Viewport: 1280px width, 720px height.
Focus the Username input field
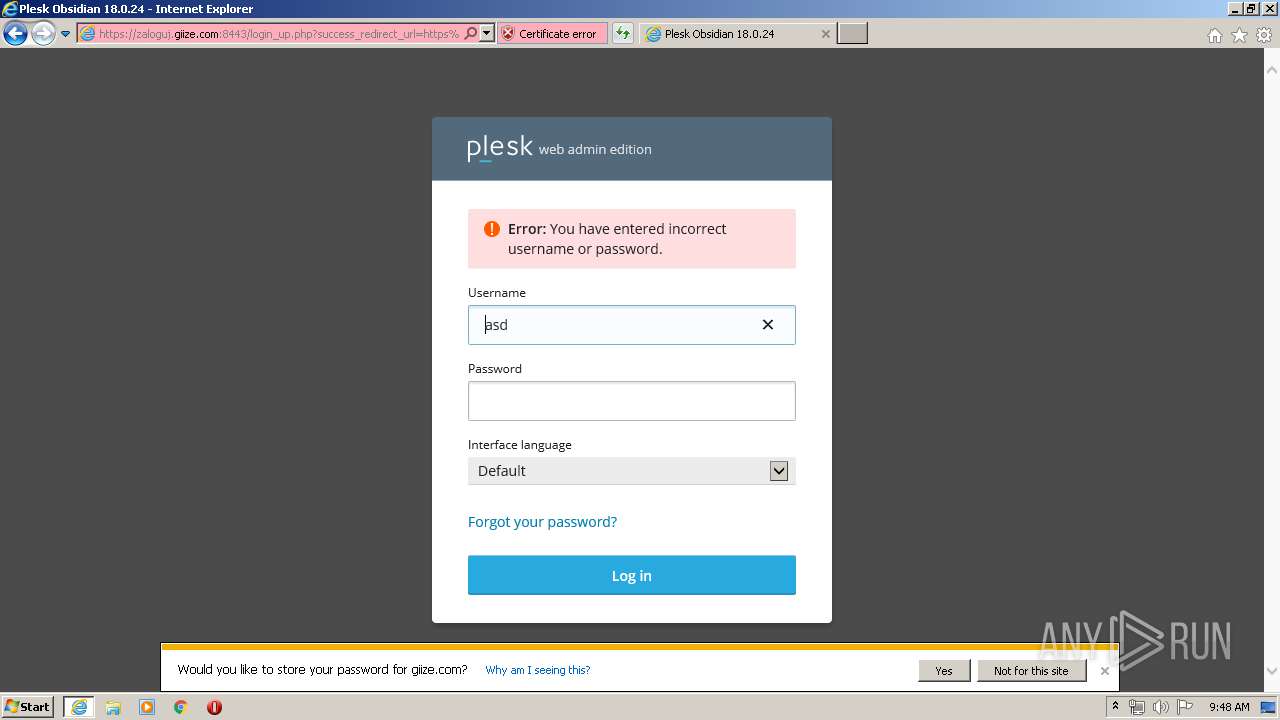click(x=632, y=325)
